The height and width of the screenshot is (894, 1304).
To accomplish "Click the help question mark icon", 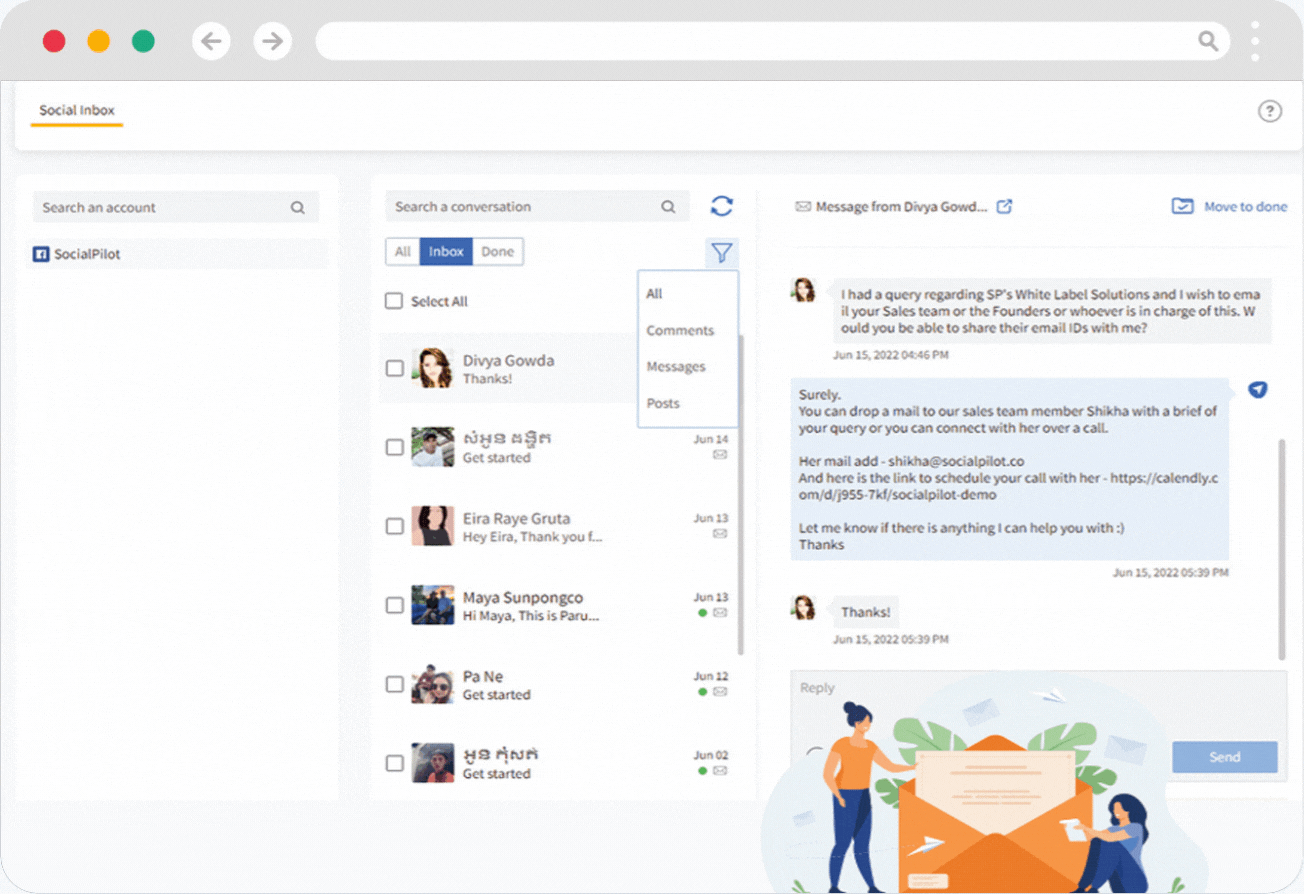I will point(1270,111).
